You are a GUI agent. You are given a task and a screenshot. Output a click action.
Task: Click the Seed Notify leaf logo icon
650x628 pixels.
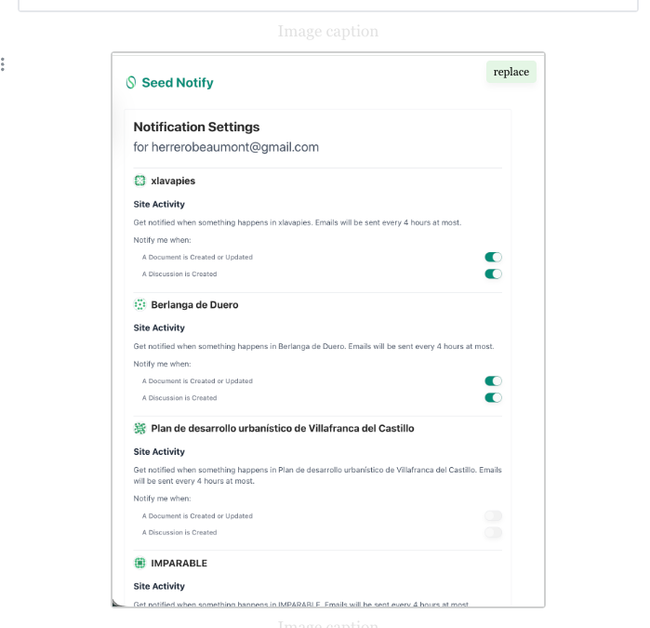coord(130,83)
